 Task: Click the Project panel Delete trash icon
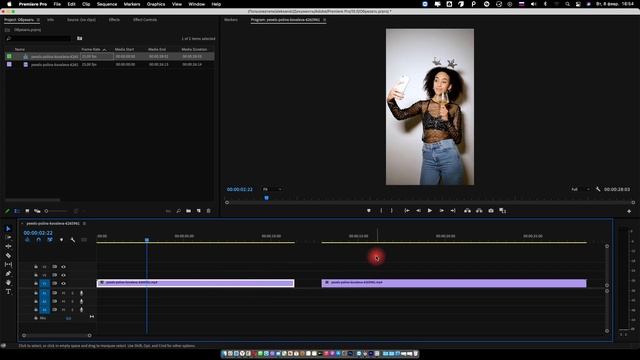209,211
